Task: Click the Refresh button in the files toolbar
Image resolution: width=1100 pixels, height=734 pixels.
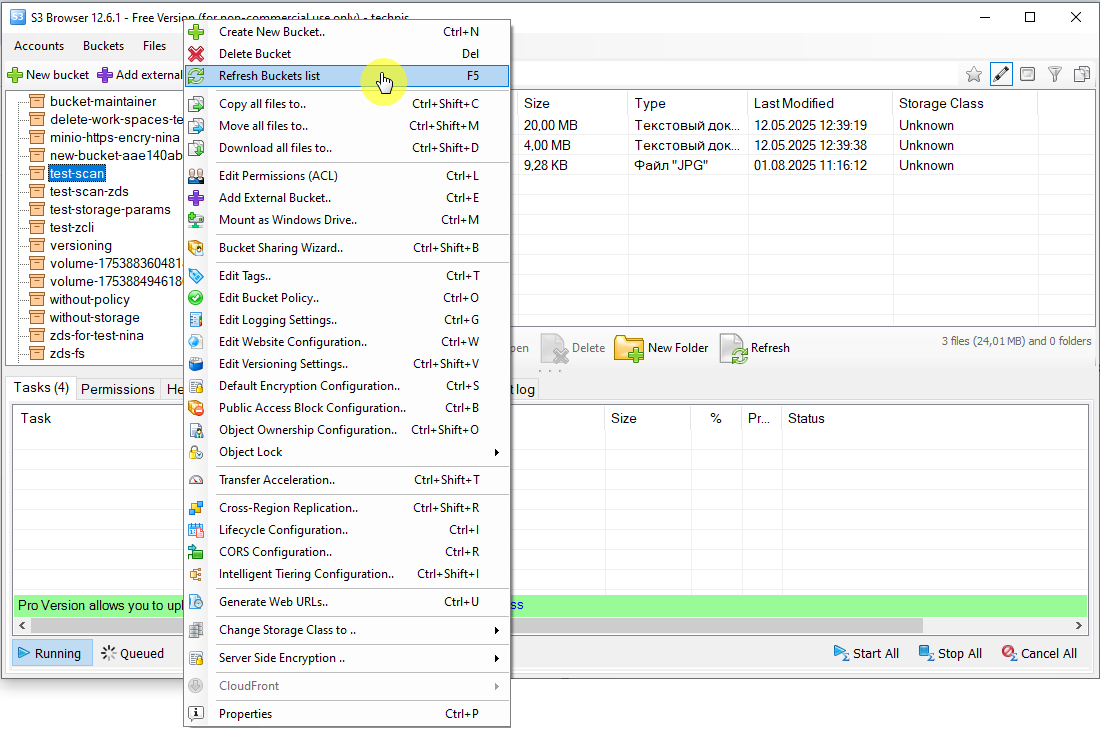Action: [755, 348]
